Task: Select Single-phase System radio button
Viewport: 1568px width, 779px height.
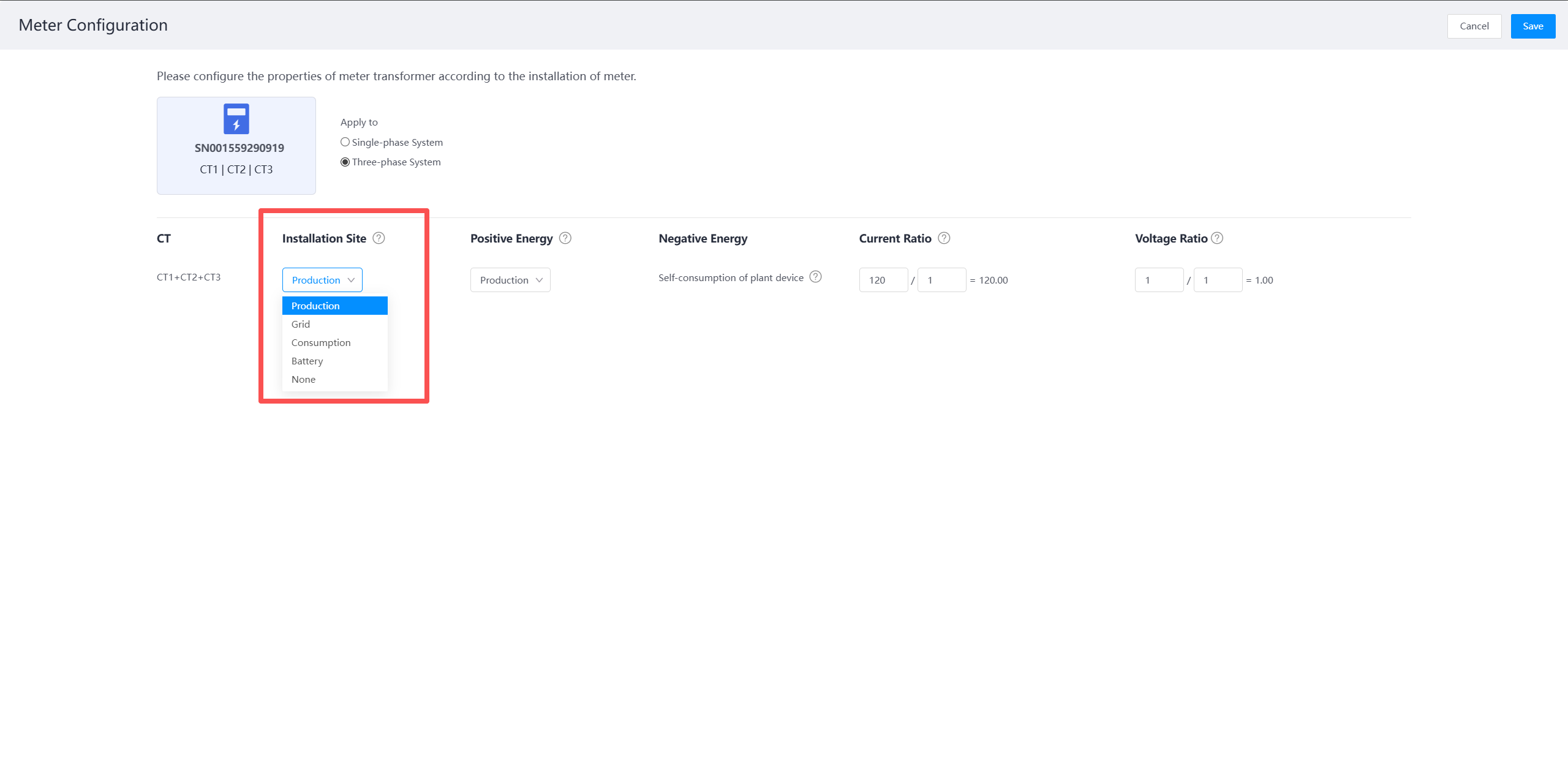Action: point(345,142)
